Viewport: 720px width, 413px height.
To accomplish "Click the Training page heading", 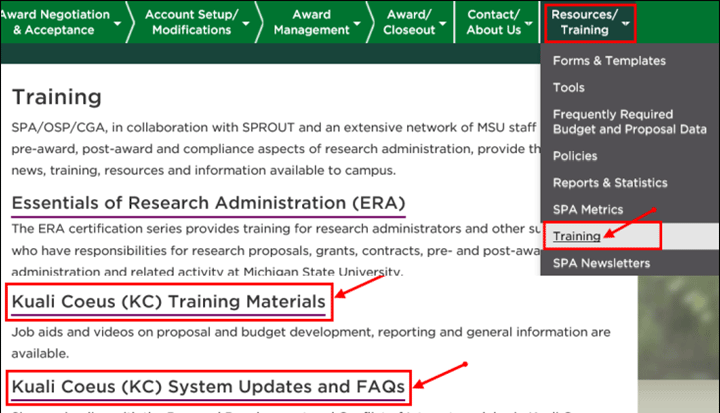I will coord(56,97).
